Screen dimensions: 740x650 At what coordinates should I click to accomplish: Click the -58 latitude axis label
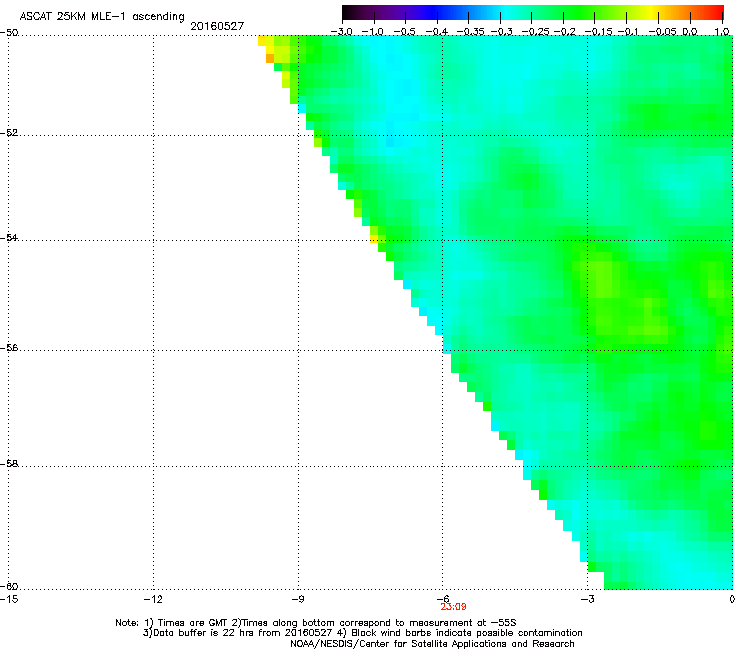(9, 464)
